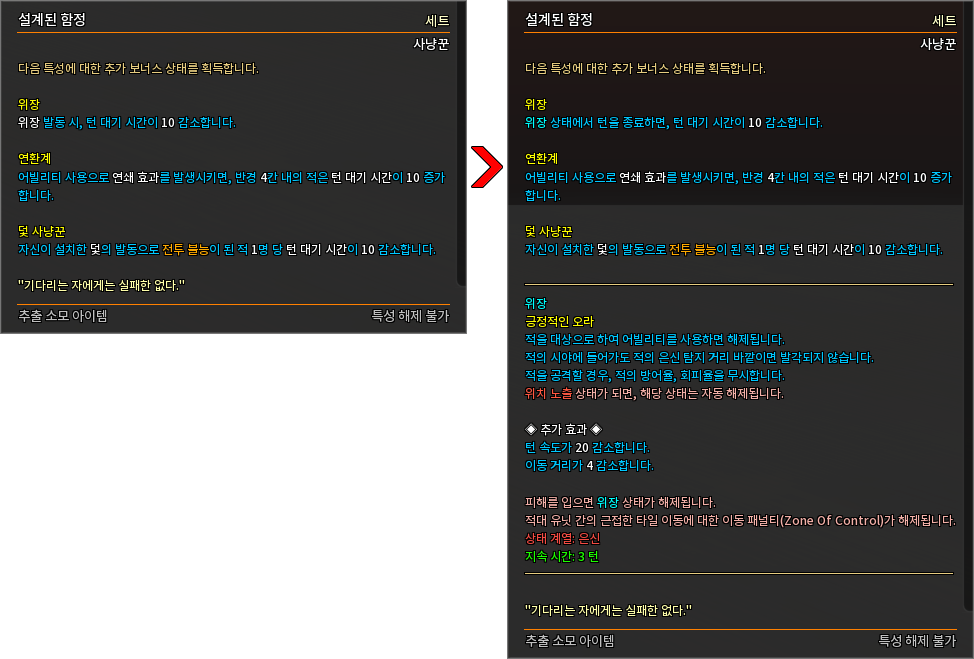Click the ◈ 추가 효과 ◈ header
The height and width of the screenshot is (659, 974).
(x=563, y=429)
